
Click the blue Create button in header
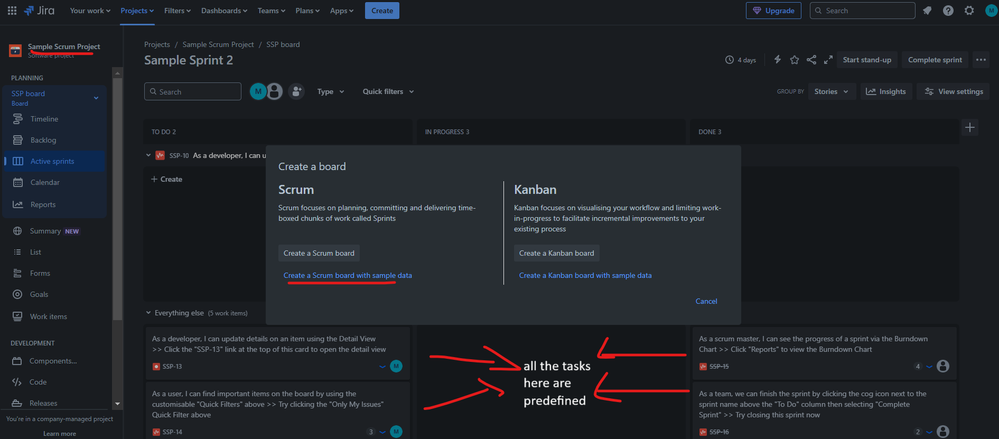(382, 11)
